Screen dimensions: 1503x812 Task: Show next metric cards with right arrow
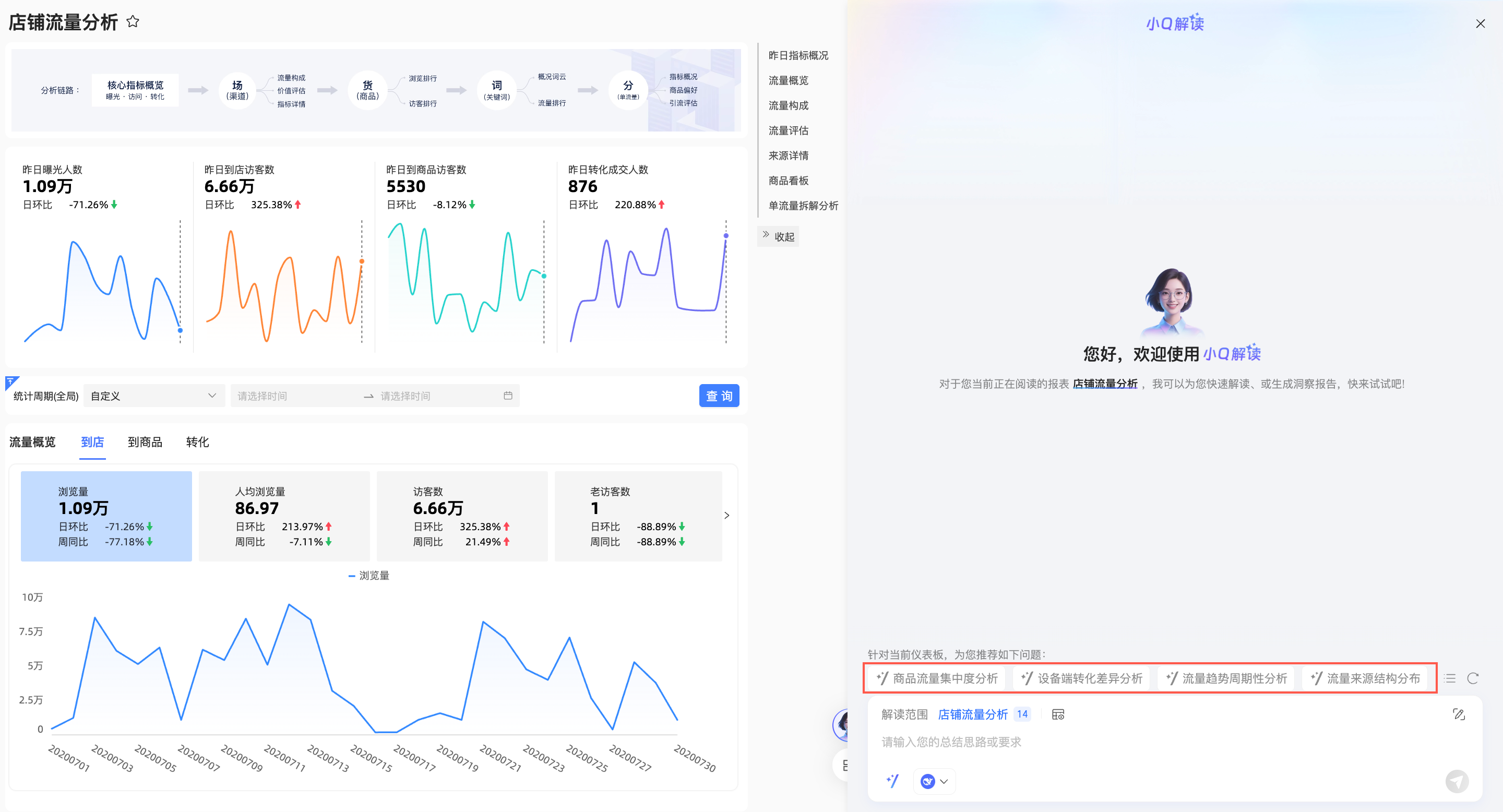point(726,515)
